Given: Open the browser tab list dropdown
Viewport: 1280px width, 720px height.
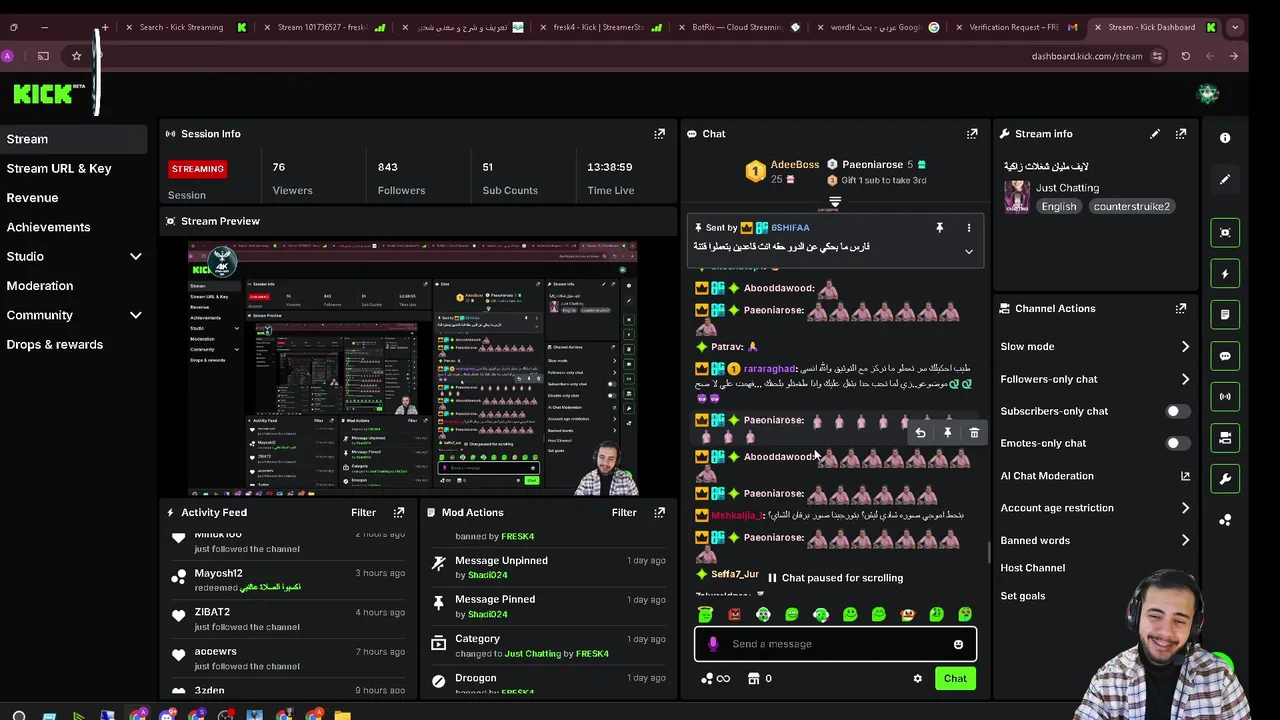Looking at the screenshot, I should (1235, 27).
